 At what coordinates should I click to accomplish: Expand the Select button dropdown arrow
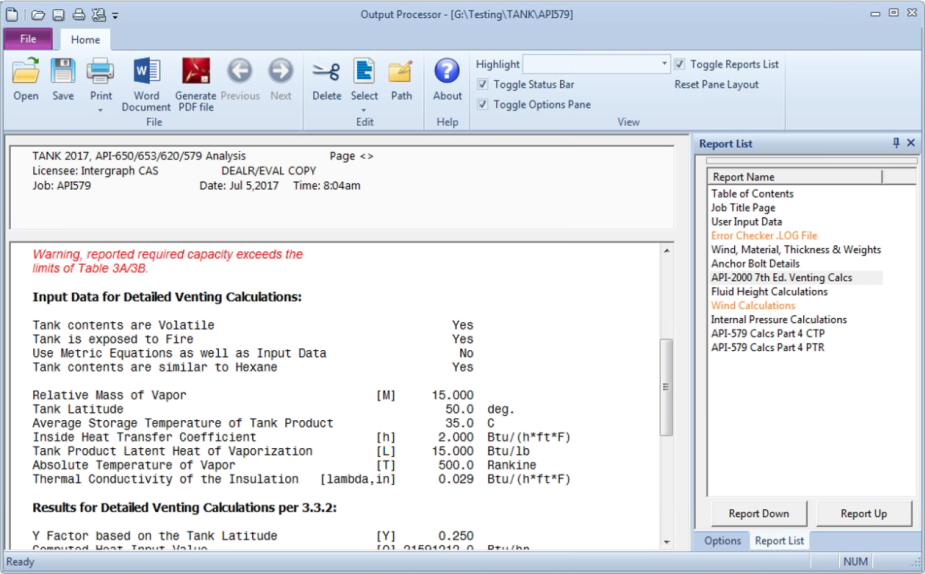364,110
